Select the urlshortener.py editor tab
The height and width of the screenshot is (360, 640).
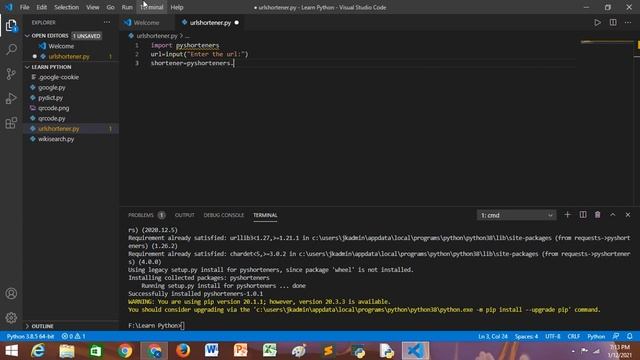pos(210,22)
